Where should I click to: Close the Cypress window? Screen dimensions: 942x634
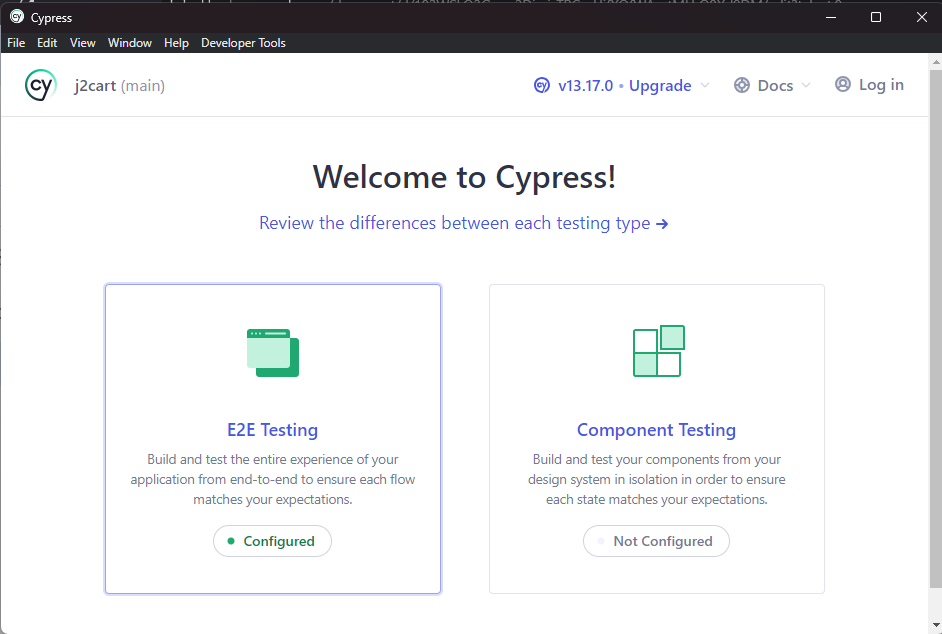point(922,17)
